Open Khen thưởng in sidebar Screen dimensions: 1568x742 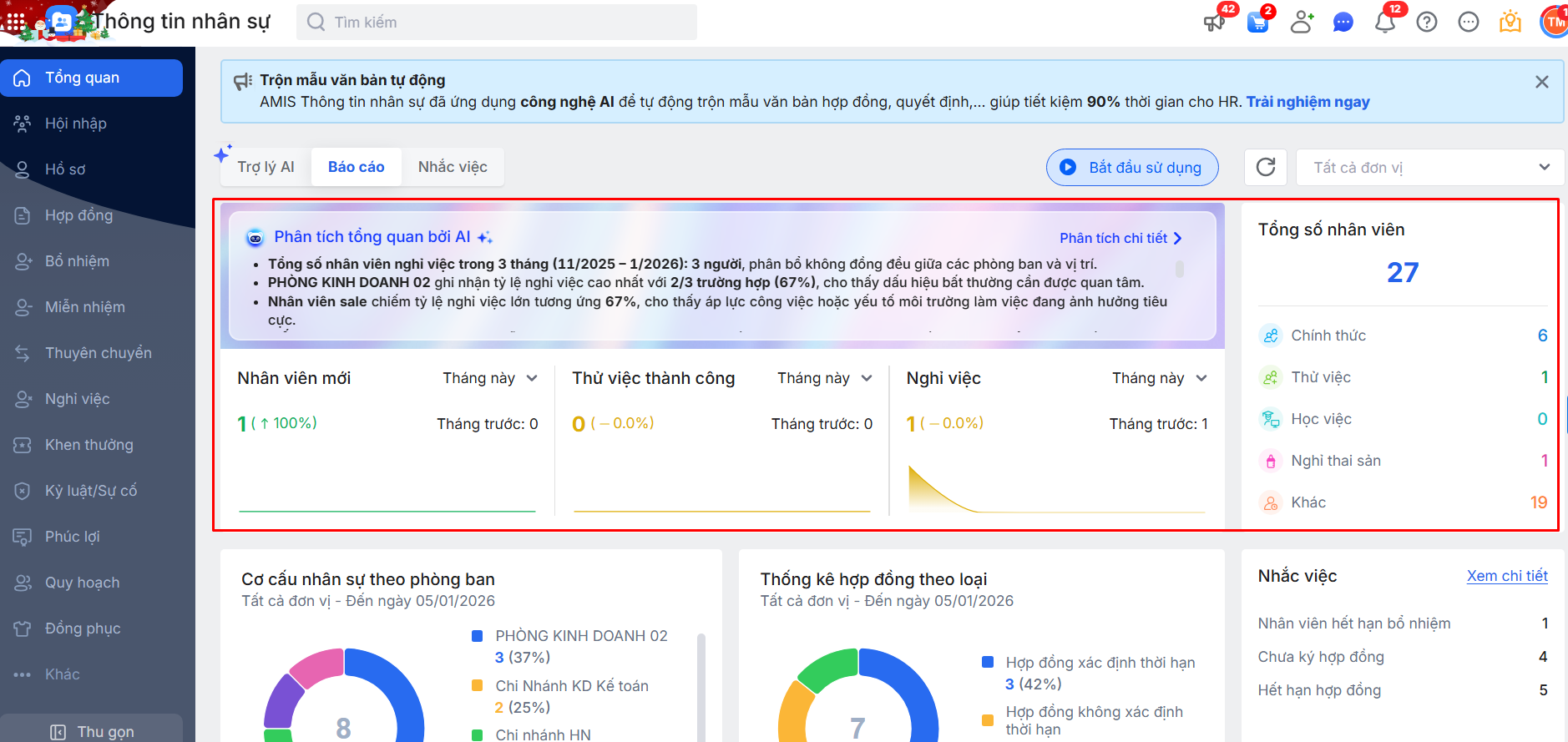pyautogui.click(x=92, y=445)
